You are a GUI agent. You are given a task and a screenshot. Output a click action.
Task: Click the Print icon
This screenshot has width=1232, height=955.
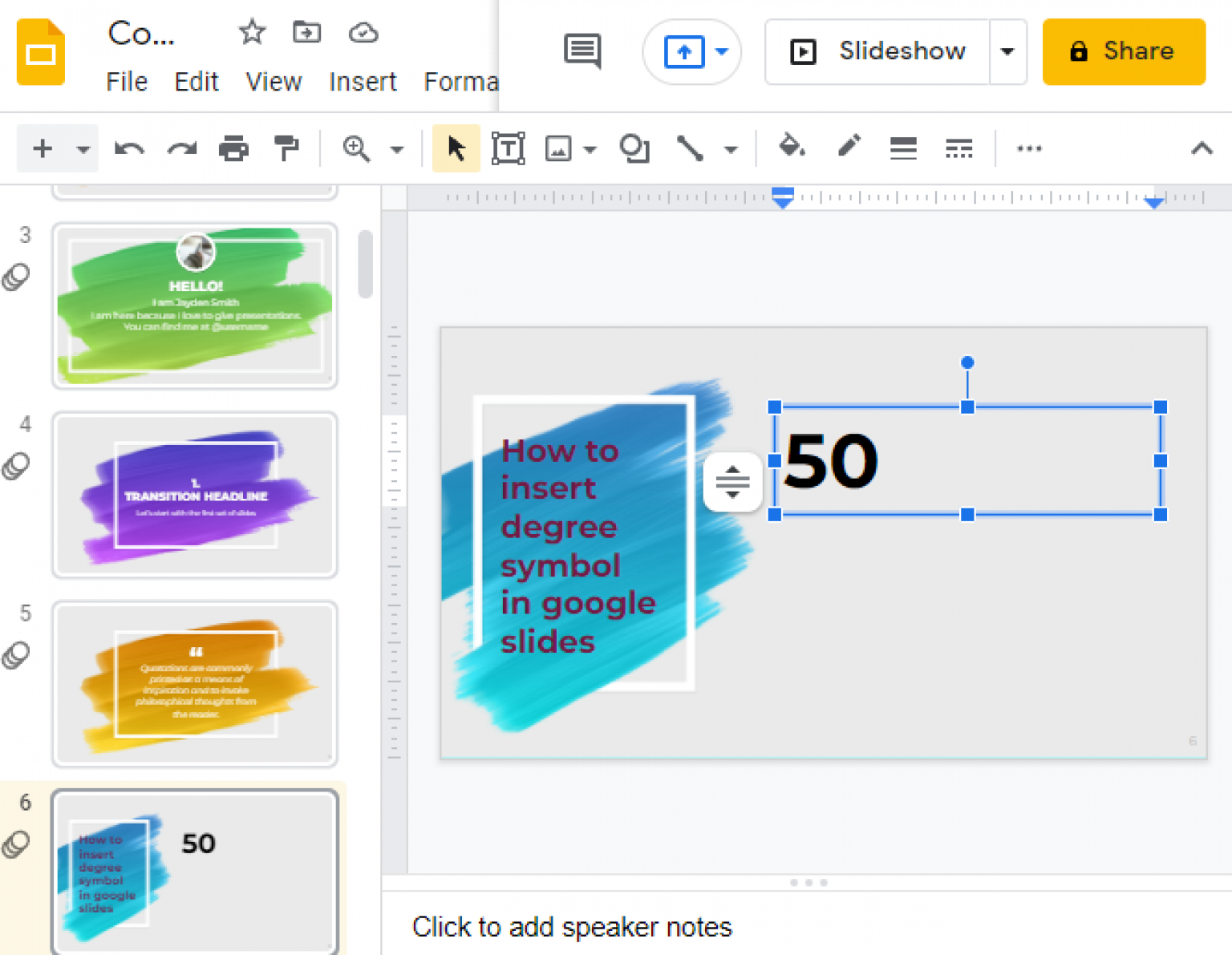click(233, 148)
